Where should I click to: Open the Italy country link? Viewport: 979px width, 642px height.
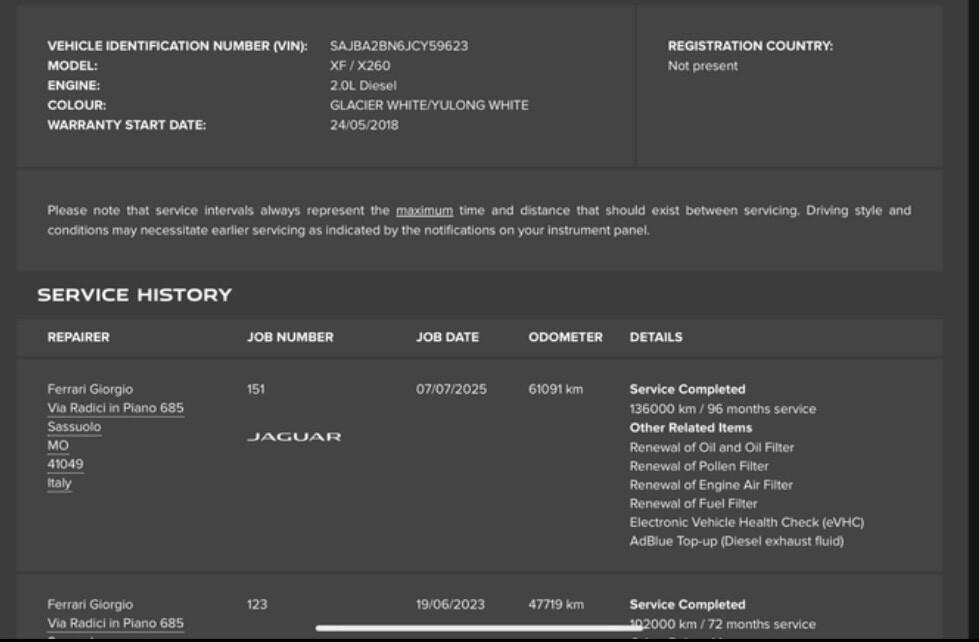coord(60,483)
